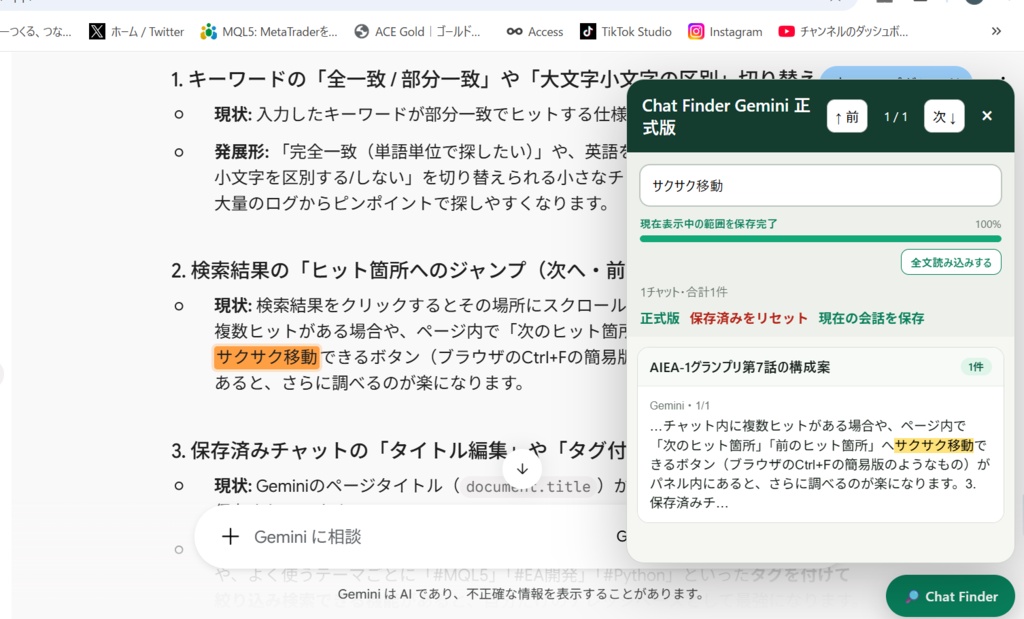
Task: Click the green save progress bar
Action: pyautogui.click(x=820, y=239)
